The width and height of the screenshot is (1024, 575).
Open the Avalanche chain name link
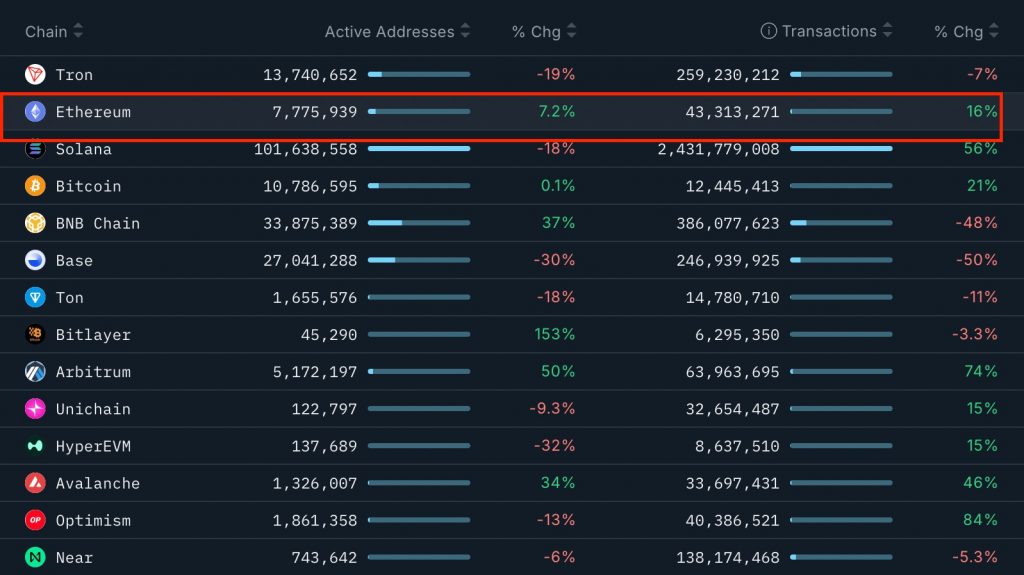(x=97, y=484)
